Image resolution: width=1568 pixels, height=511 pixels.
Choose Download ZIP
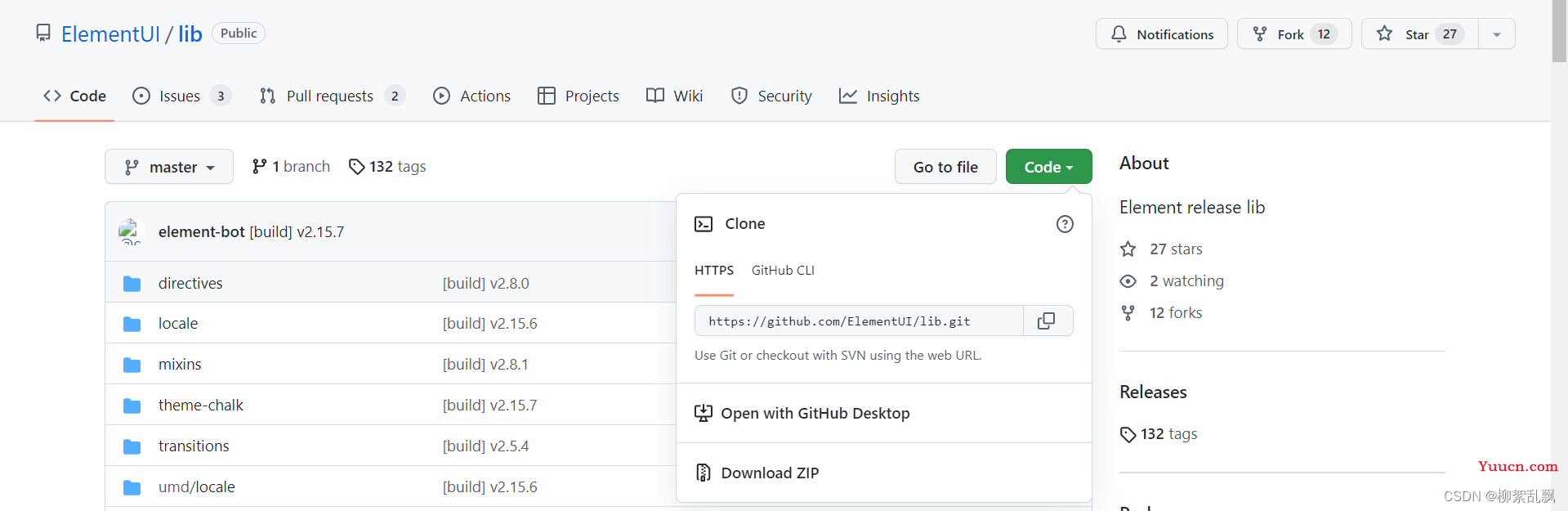757,473
